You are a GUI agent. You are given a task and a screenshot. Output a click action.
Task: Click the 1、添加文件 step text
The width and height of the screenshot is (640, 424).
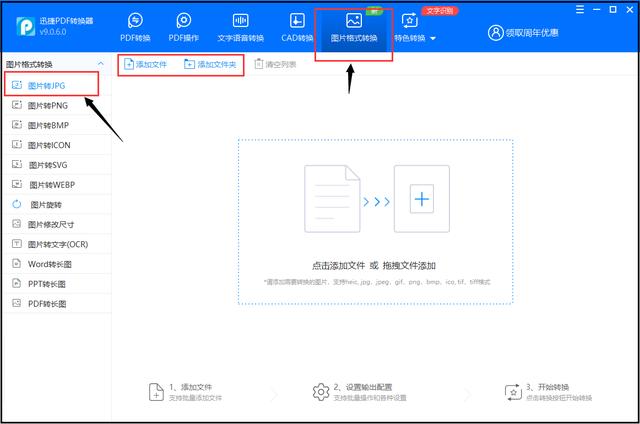tap(191, 386)
